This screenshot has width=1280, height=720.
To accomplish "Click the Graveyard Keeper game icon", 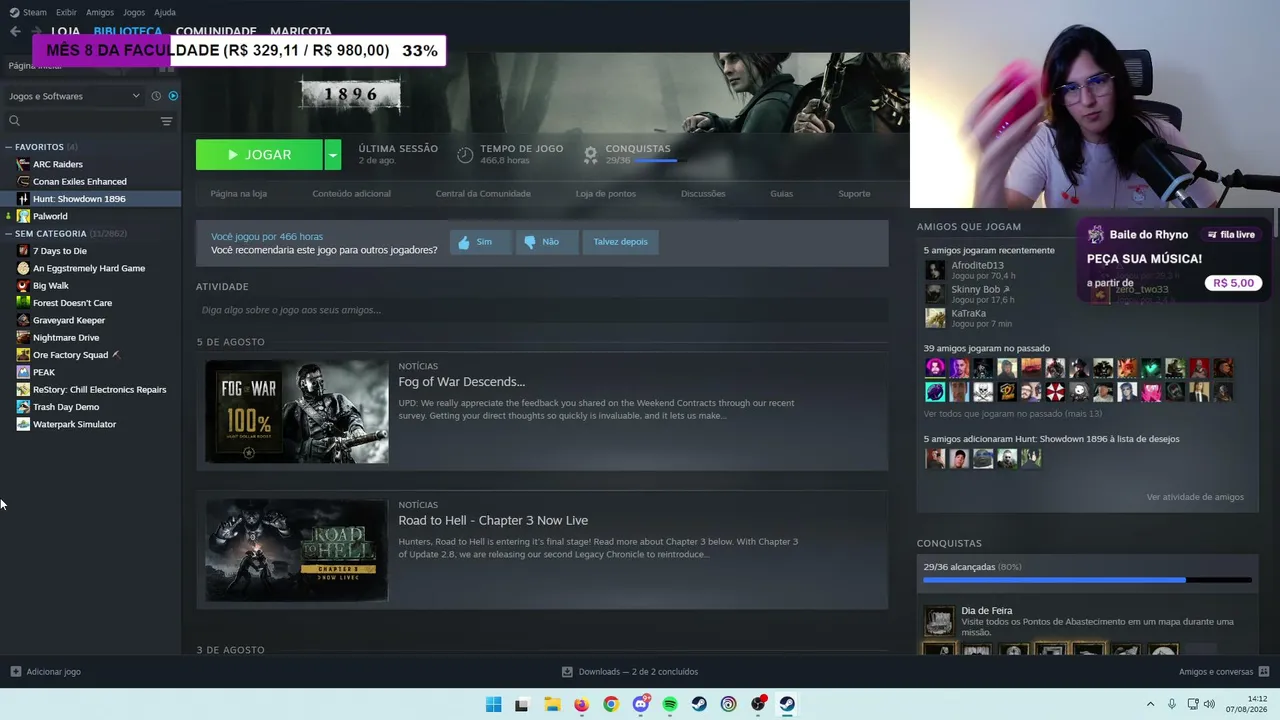I will click(x=24, y=320).
